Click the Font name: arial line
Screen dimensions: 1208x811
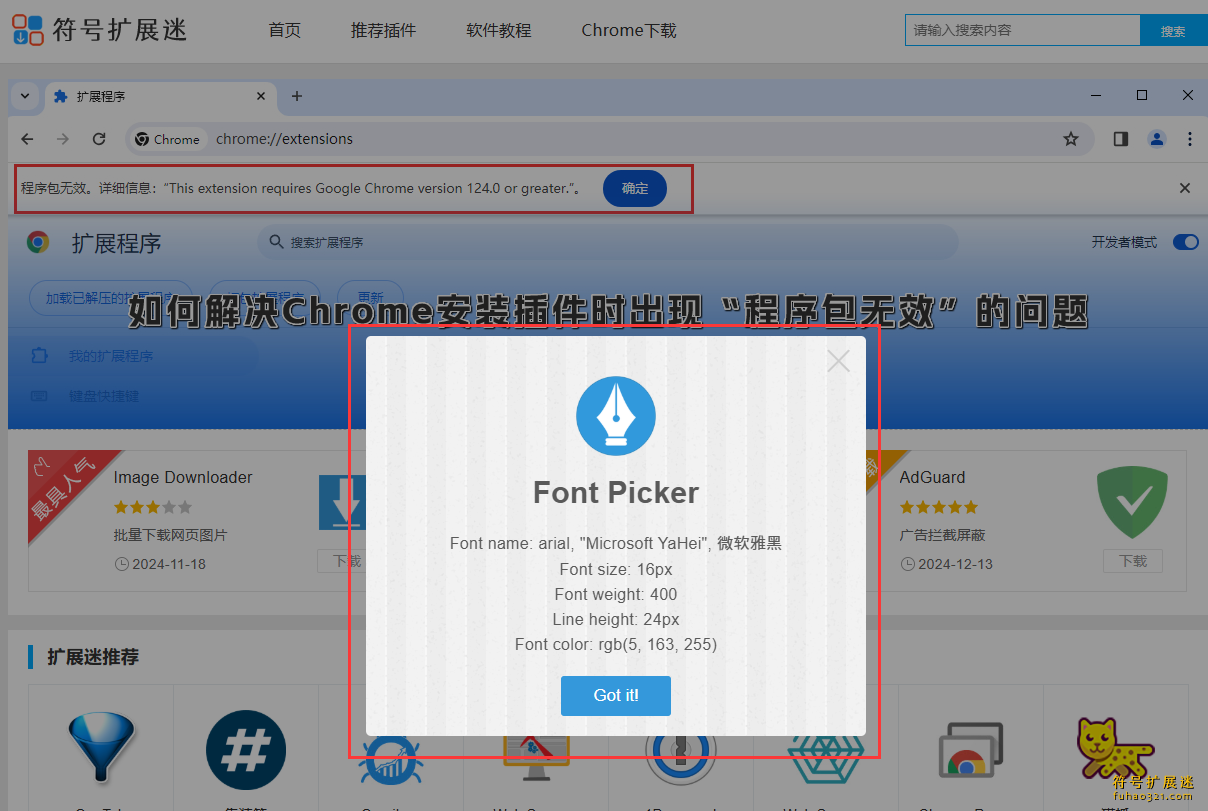point(616,544)
